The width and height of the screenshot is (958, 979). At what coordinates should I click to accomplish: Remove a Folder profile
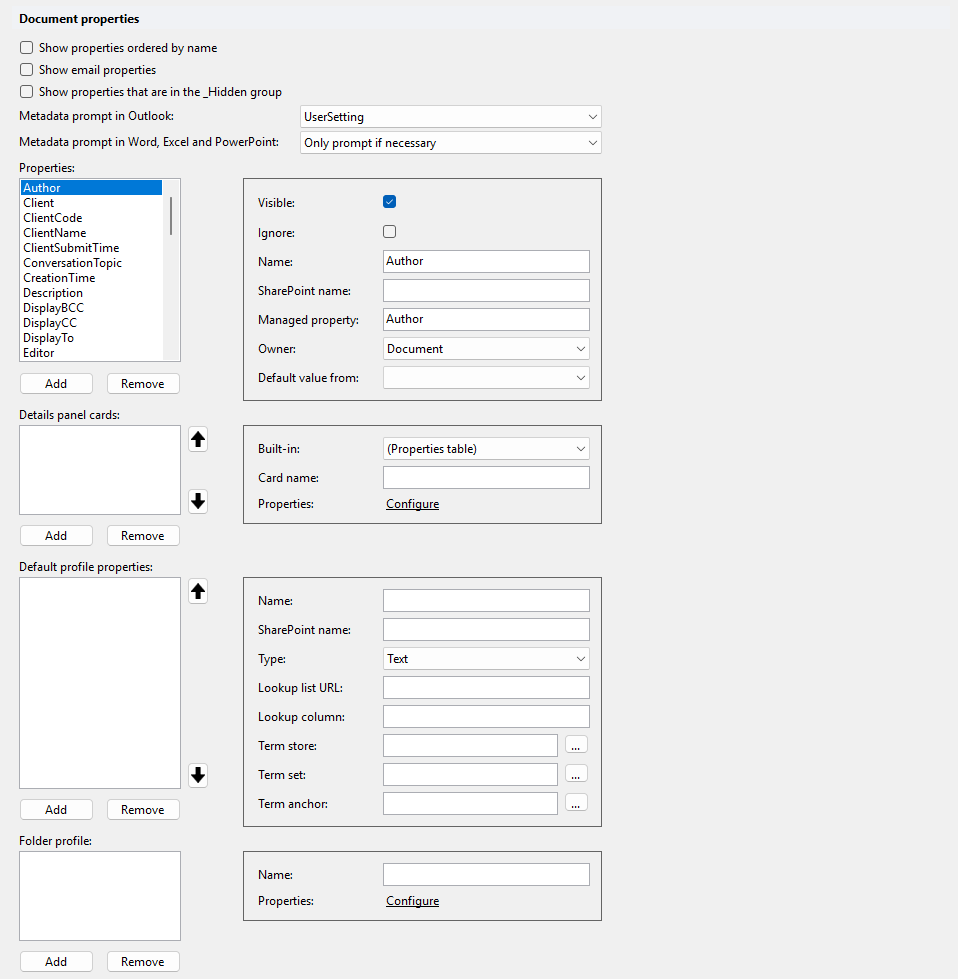click(143, 962)
